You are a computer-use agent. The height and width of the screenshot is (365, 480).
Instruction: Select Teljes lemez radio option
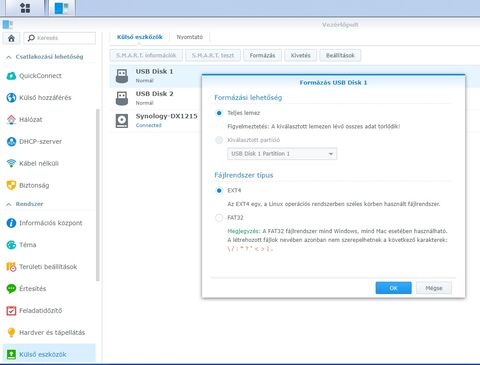click(x=219, y=113)
